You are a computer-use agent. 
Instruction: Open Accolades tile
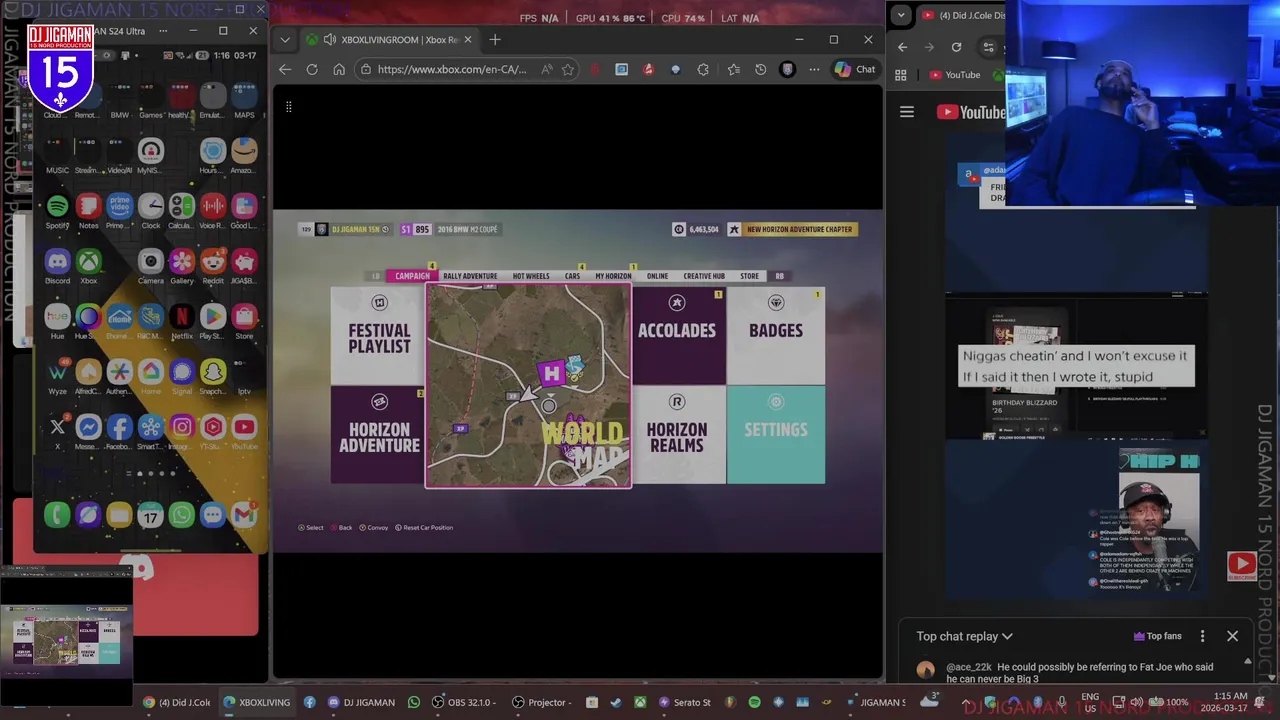pos(677,336)
